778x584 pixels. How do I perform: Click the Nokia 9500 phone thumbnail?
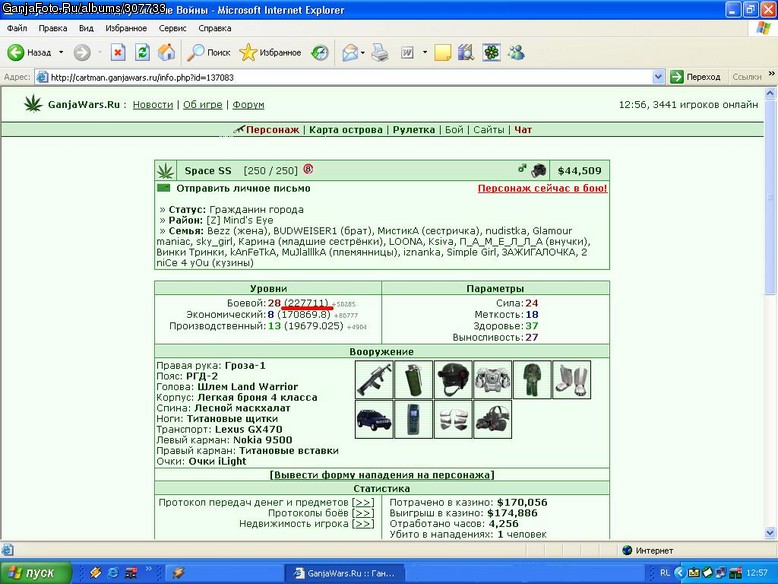click(413, 419)
